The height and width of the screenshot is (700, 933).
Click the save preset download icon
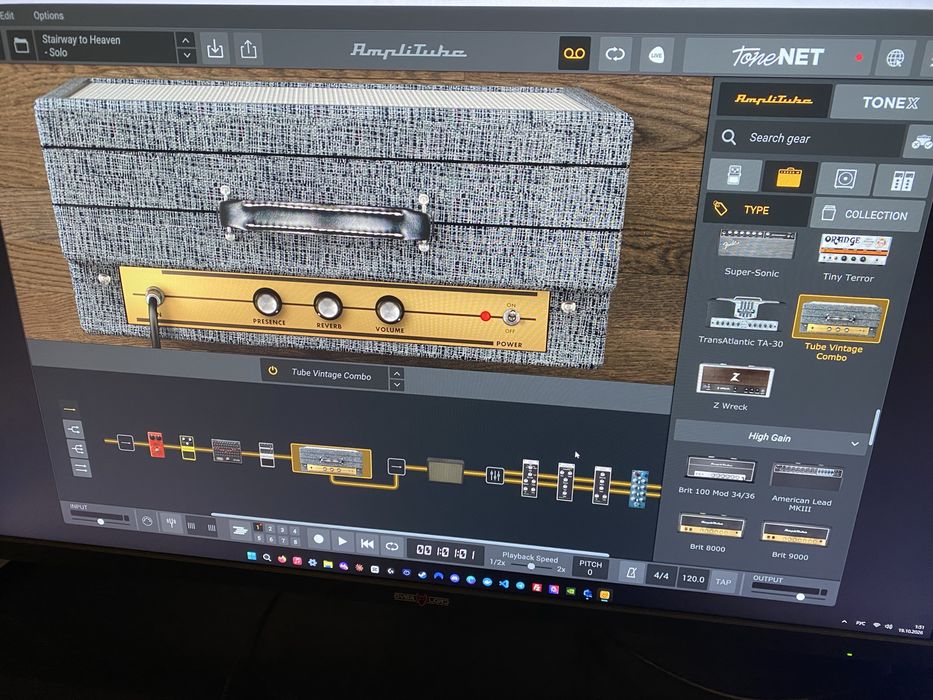[215, 49]
